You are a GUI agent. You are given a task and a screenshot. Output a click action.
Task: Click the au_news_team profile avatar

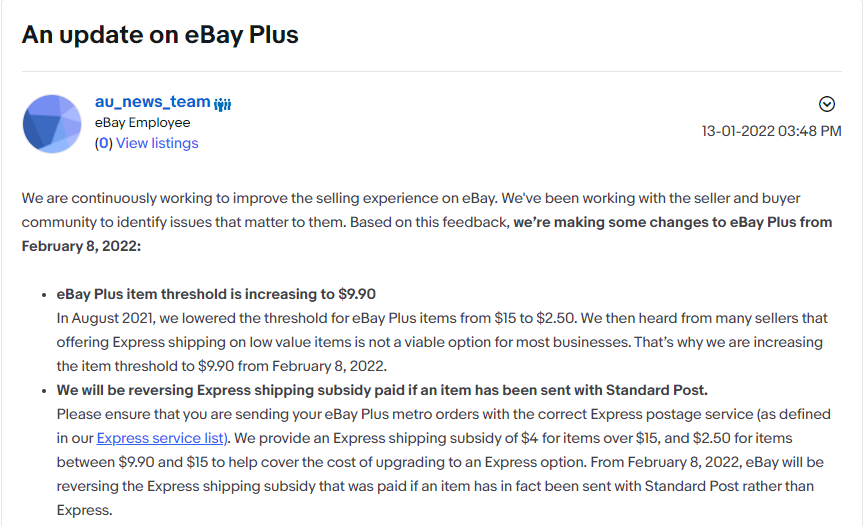coord(52,124)
